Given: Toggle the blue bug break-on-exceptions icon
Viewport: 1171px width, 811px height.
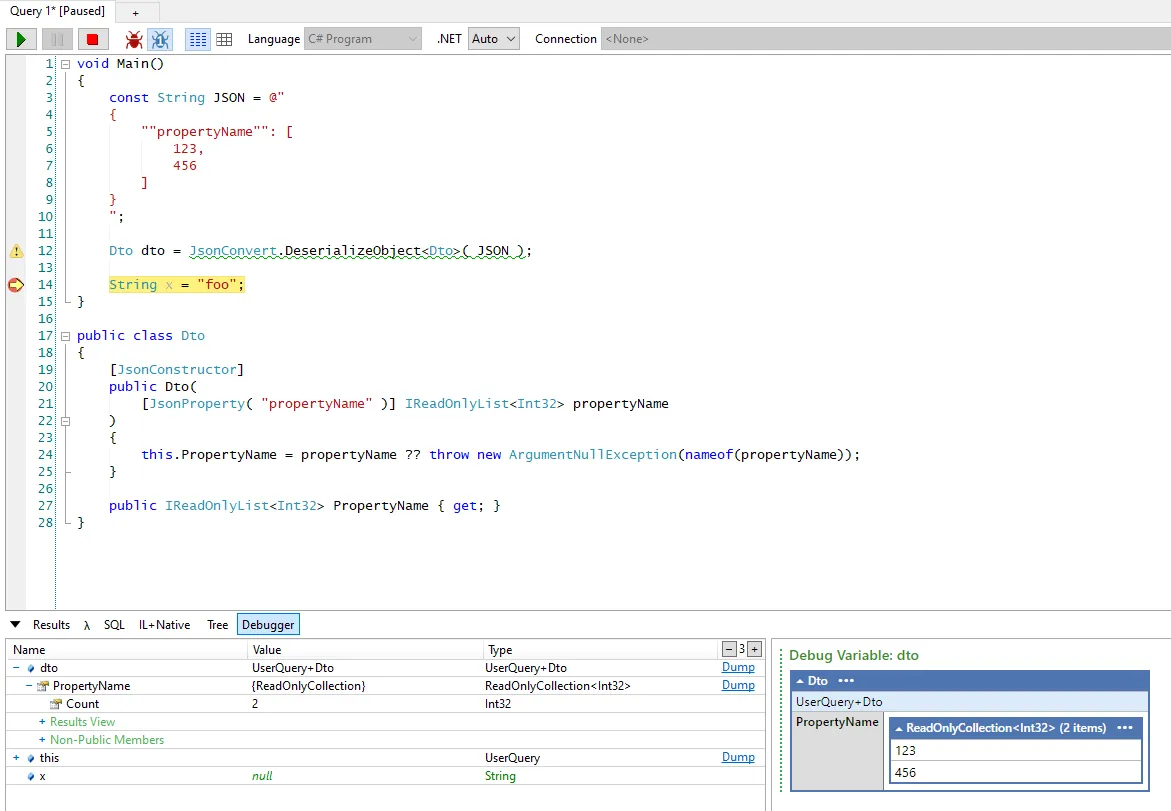Looking at the screenshot, I should coord(160,39).
